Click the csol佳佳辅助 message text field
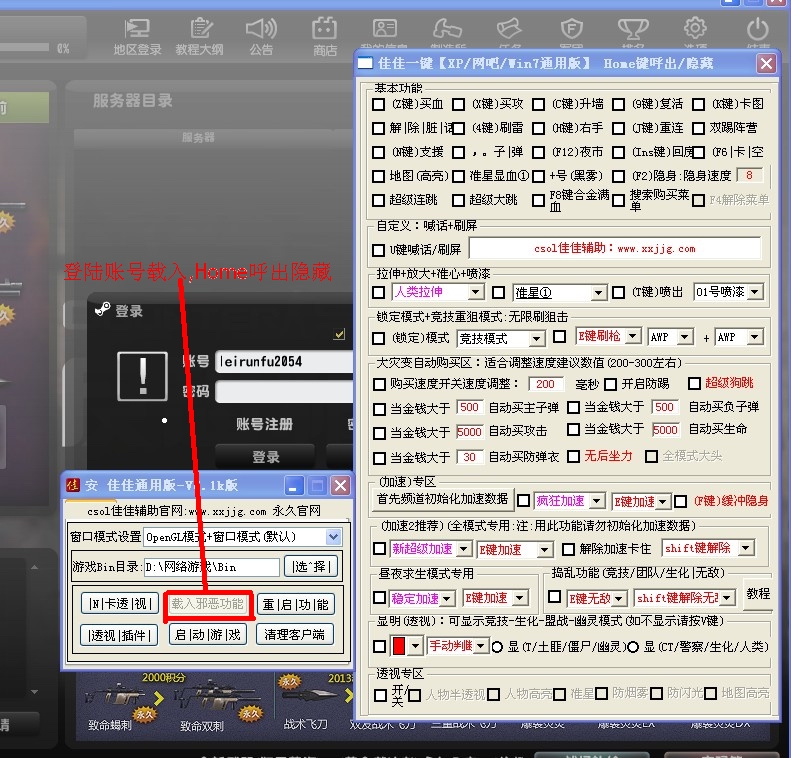 click(614, 248)
